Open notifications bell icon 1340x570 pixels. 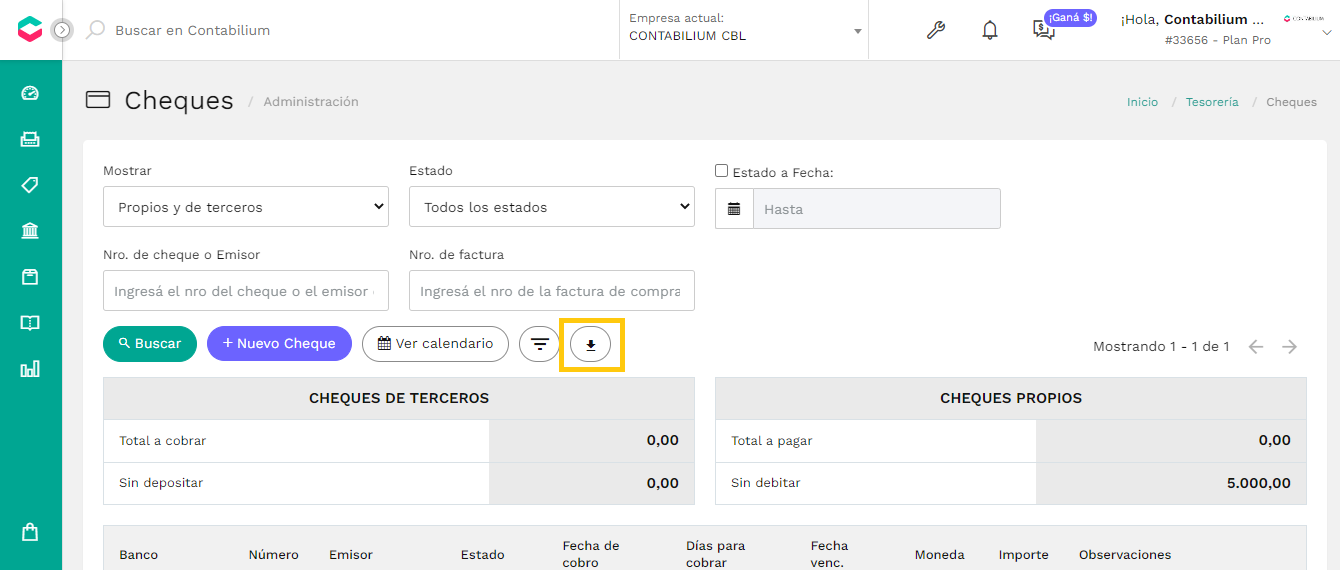pos(990,30)
